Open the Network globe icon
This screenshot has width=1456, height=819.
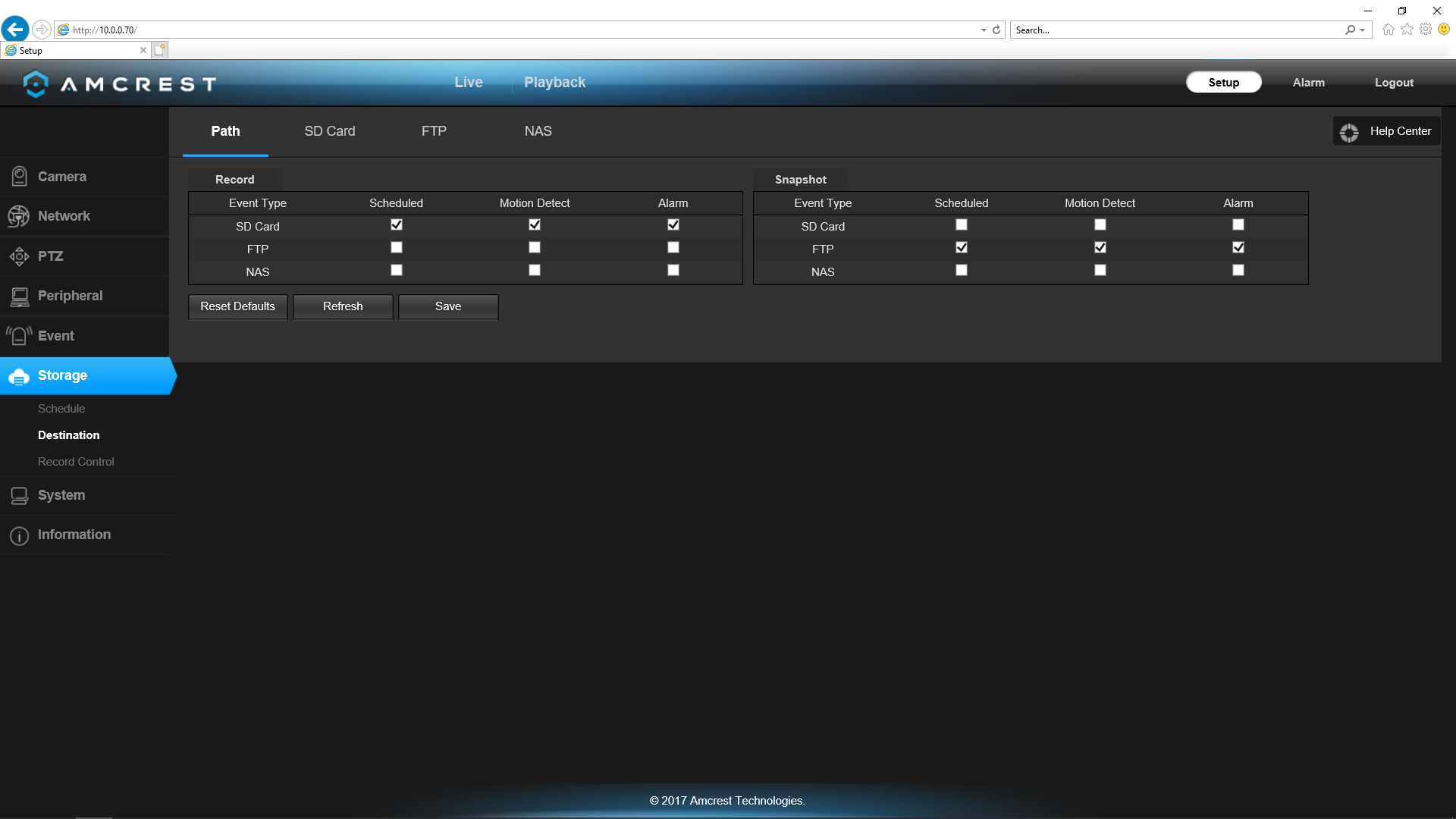point(19,216)
